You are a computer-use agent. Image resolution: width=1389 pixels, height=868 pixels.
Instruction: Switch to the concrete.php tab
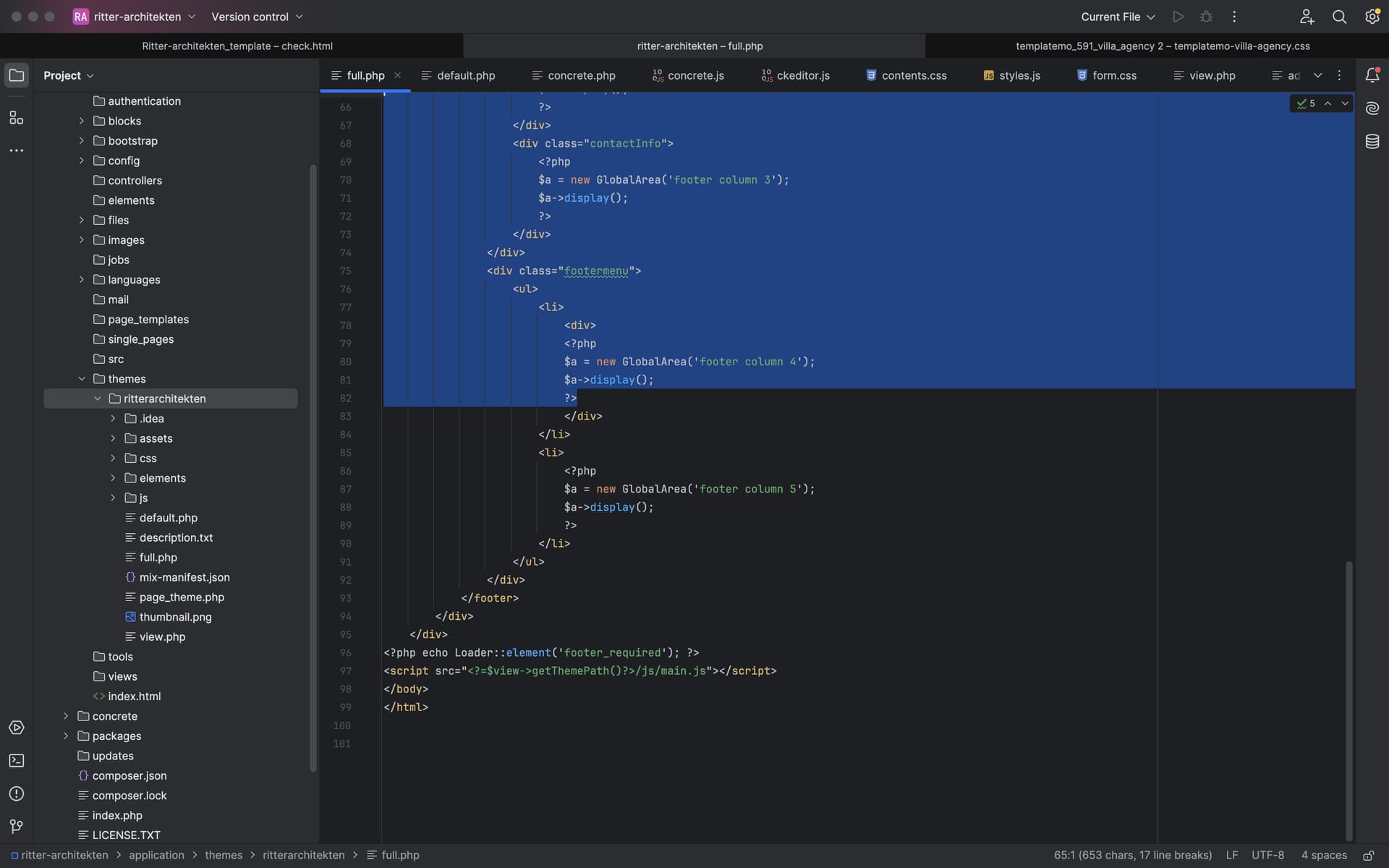pos(574,75)
